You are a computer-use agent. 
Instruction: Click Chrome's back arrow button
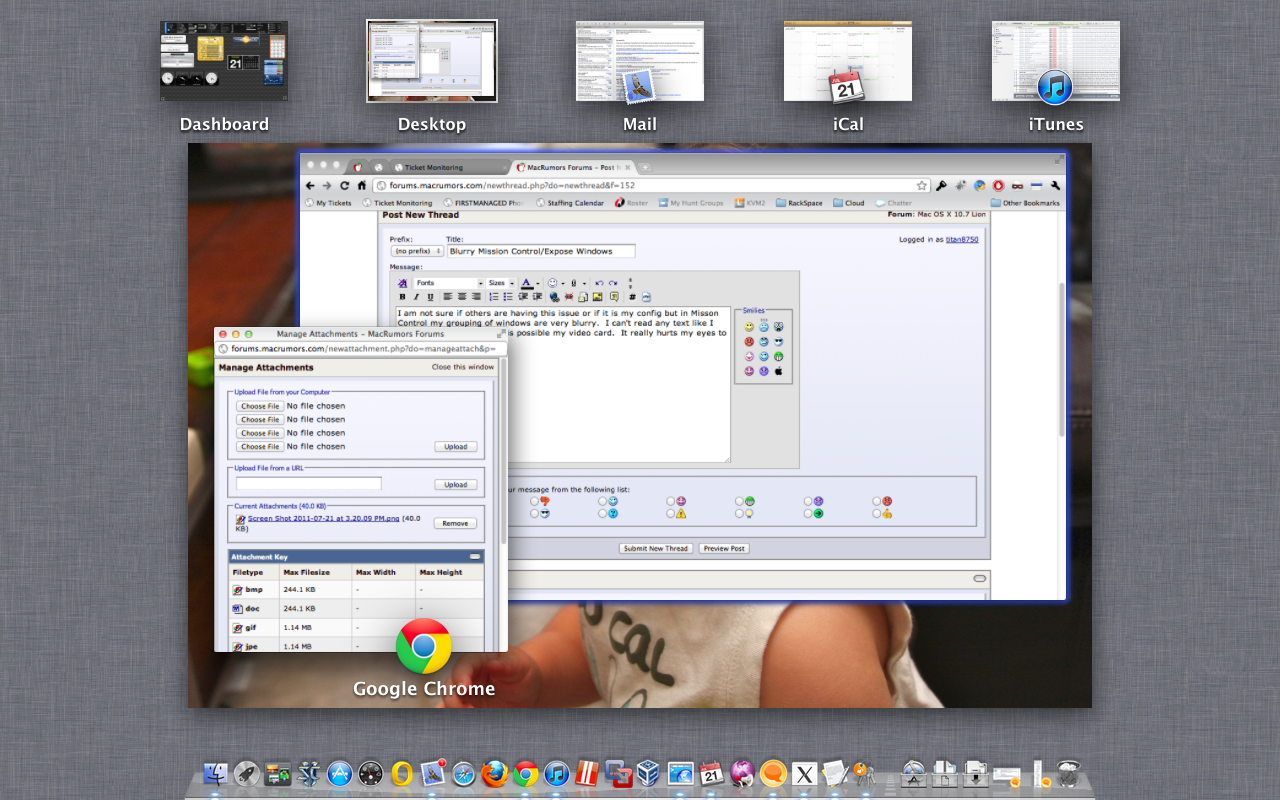pos(310,185)
